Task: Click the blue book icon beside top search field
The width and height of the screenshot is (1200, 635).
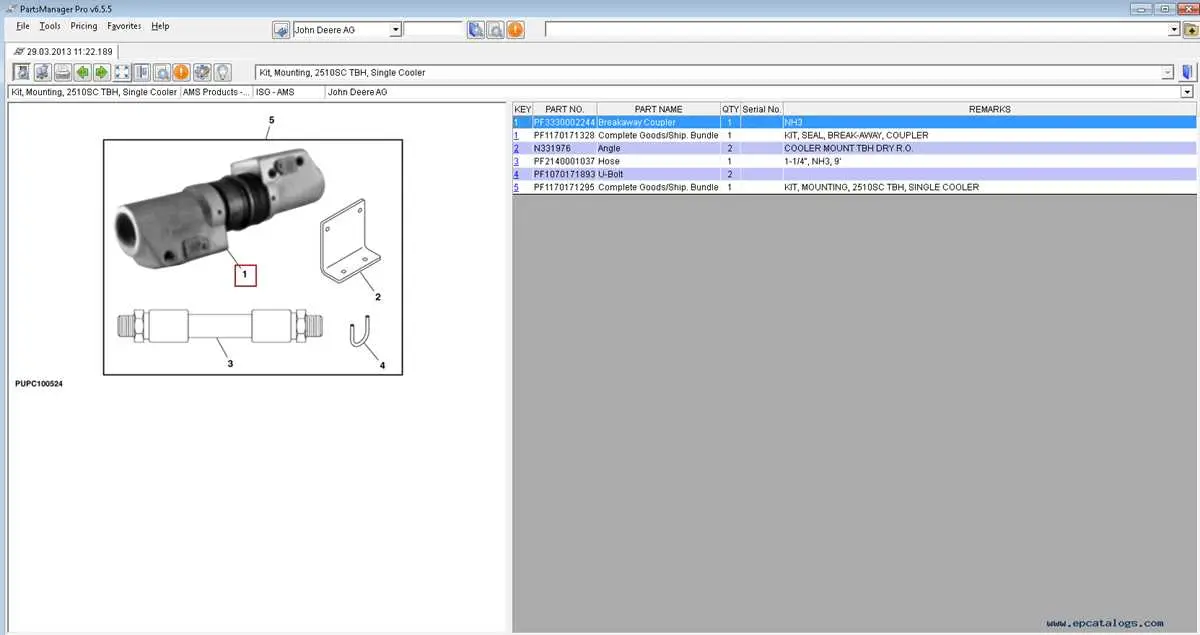Action: point(476,30)
